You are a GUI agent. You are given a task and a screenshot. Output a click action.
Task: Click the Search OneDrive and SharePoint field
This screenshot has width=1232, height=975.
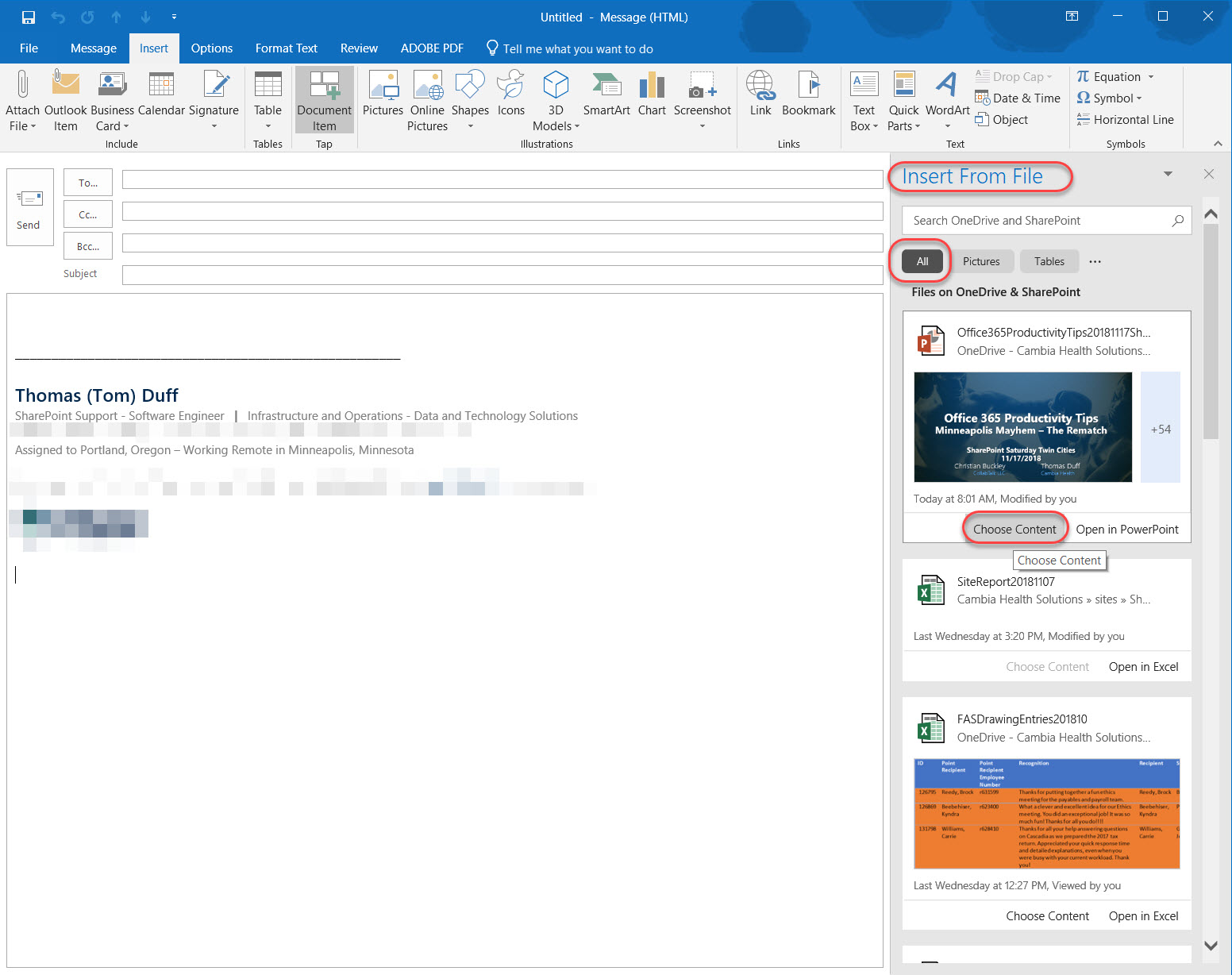click(1036, 221)
